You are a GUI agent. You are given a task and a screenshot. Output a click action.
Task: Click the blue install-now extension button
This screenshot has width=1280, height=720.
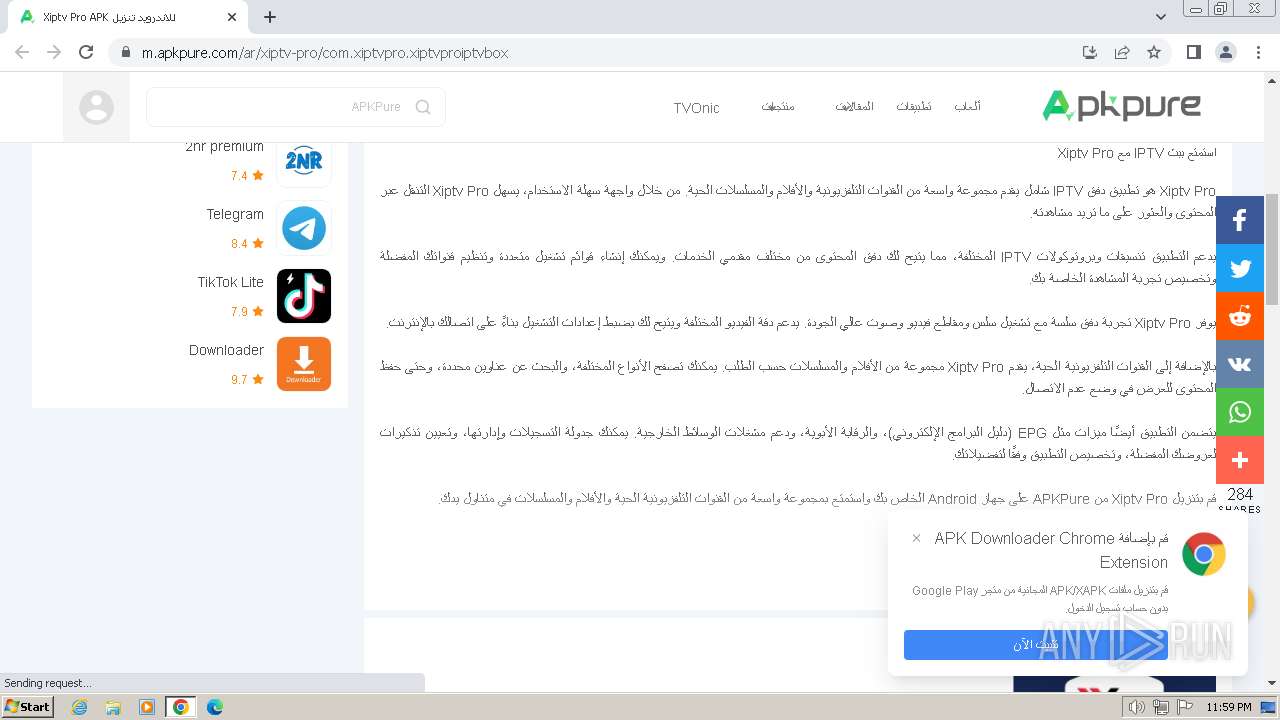1035,645
